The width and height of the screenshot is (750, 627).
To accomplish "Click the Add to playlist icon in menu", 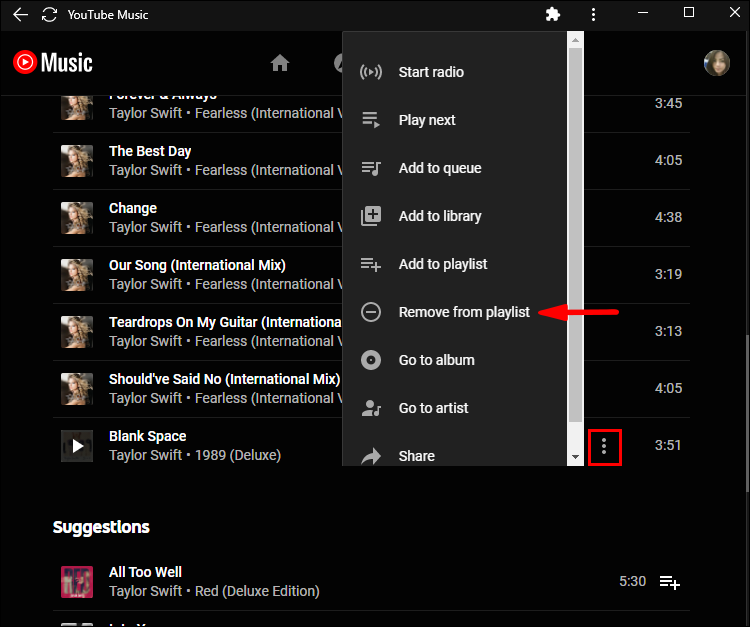I will click(371, 264).
